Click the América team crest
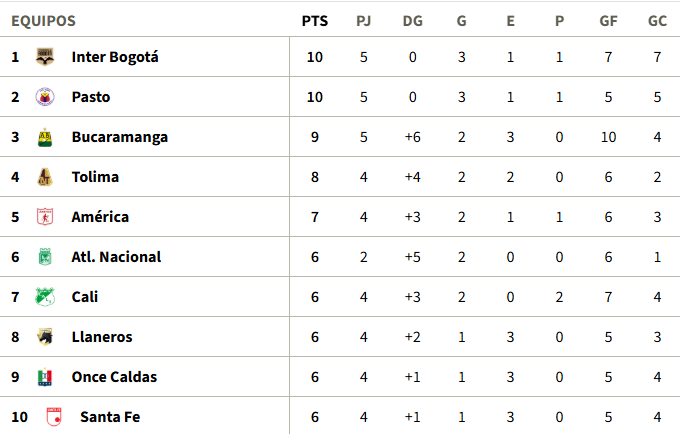Viewport: 680px width, 434px height. coord(44,217)
